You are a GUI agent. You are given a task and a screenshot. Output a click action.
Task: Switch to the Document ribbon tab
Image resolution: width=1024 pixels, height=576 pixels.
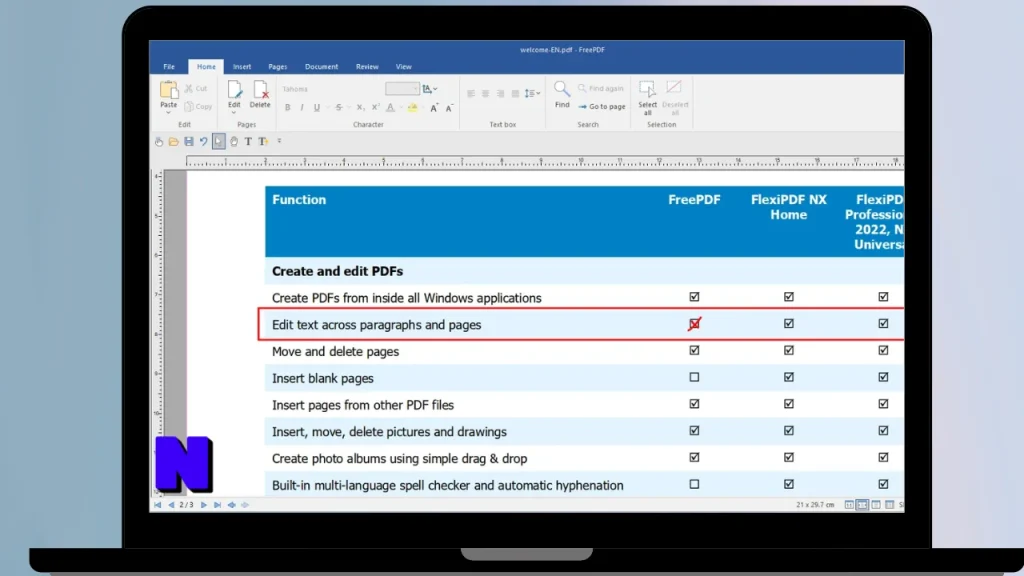321,67
